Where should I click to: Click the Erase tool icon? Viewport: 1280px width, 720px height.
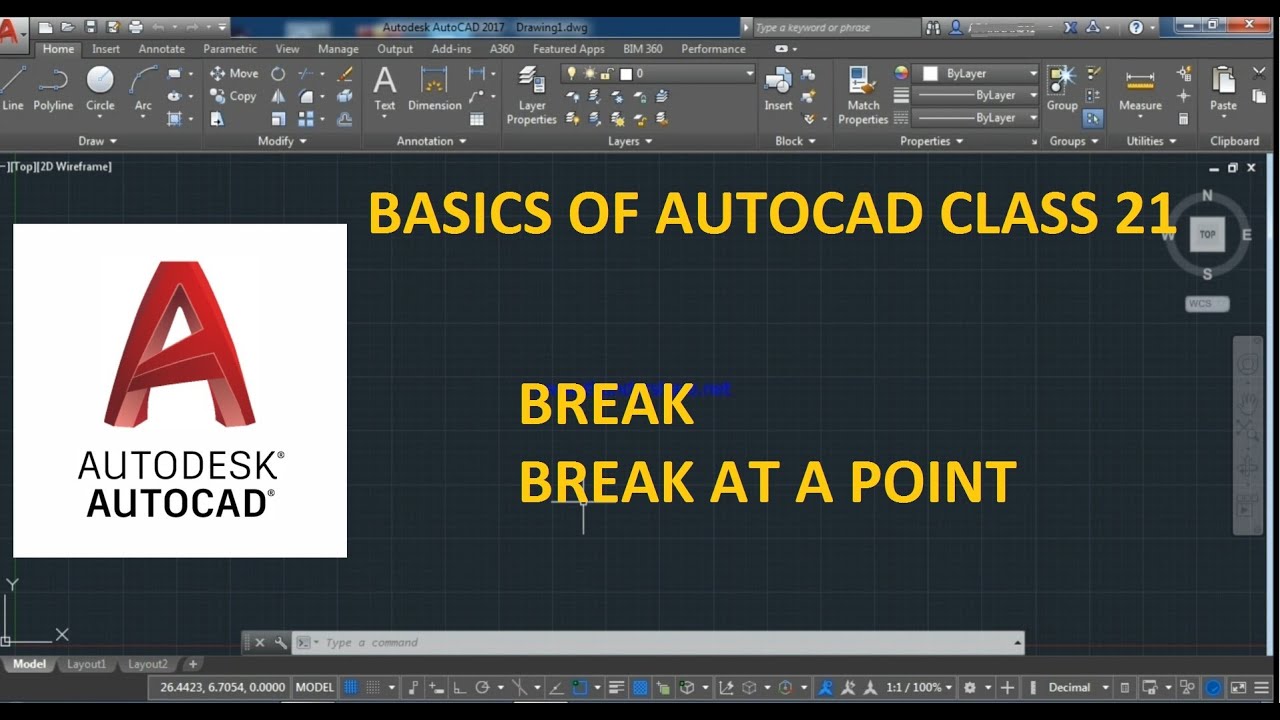[345, 73]
